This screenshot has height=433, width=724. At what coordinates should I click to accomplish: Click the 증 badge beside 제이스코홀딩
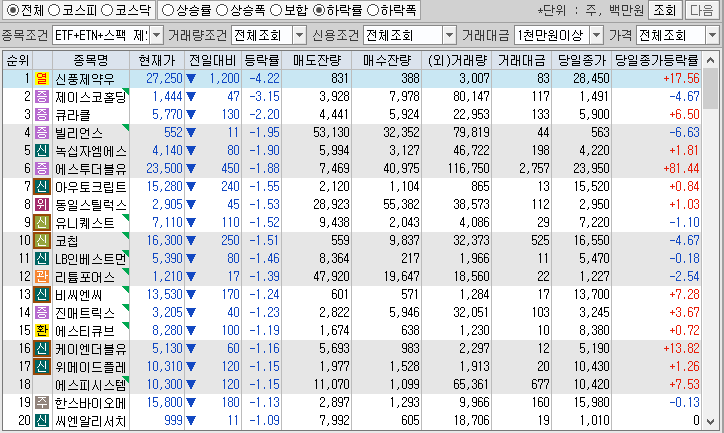coord(42,96)
